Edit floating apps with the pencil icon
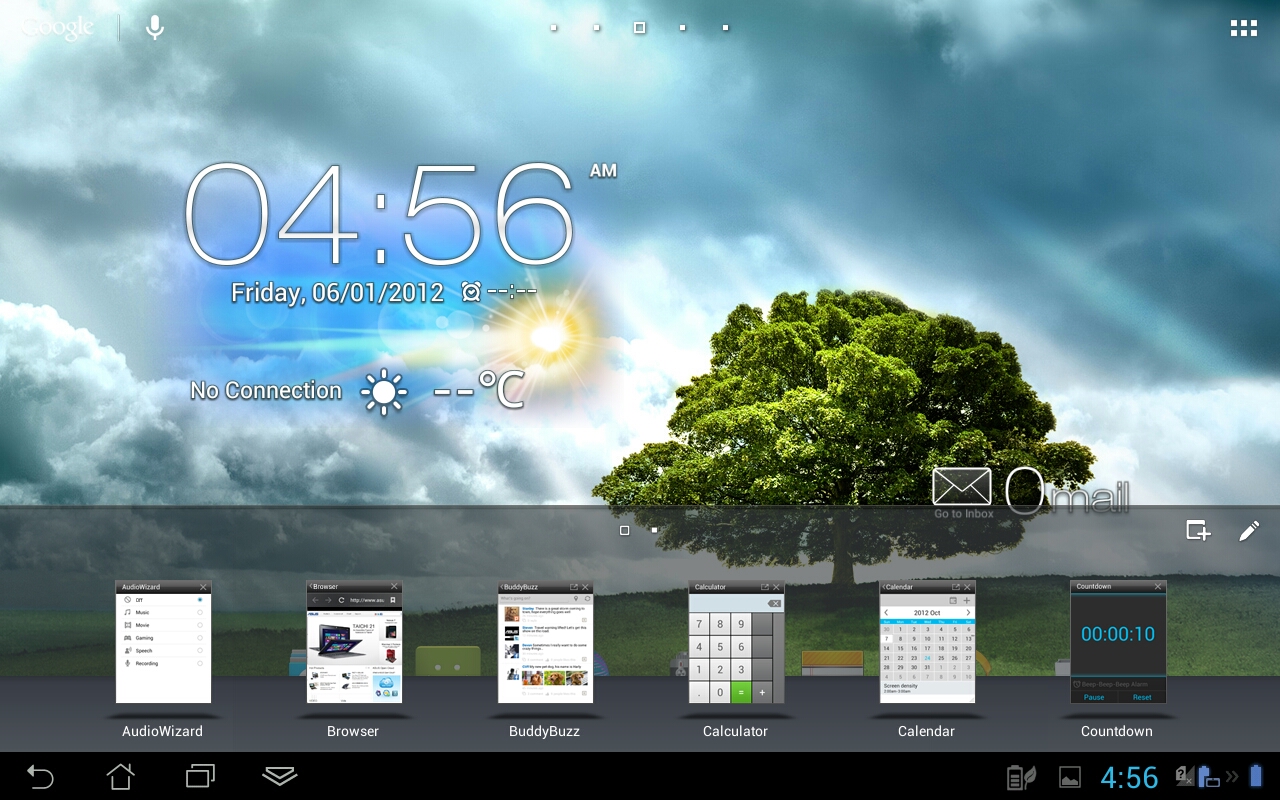Image resolution: width=1280 pixels, height=800 pixels. click(1249, 531)
